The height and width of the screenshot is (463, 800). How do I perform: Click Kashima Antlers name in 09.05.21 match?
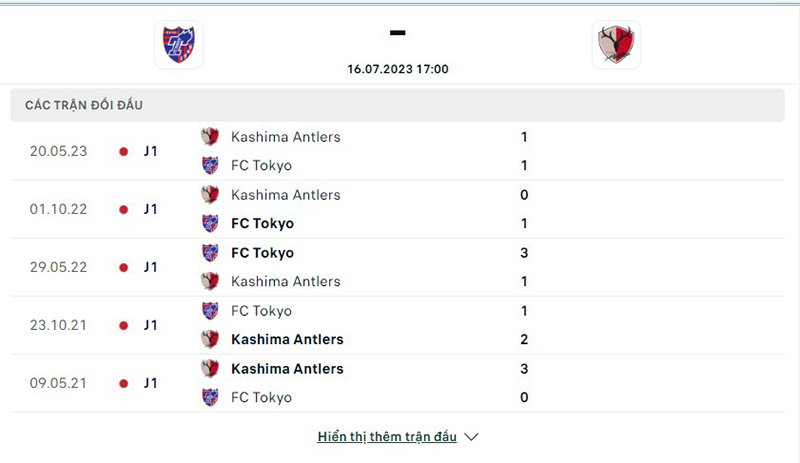[x=287, y=369]
